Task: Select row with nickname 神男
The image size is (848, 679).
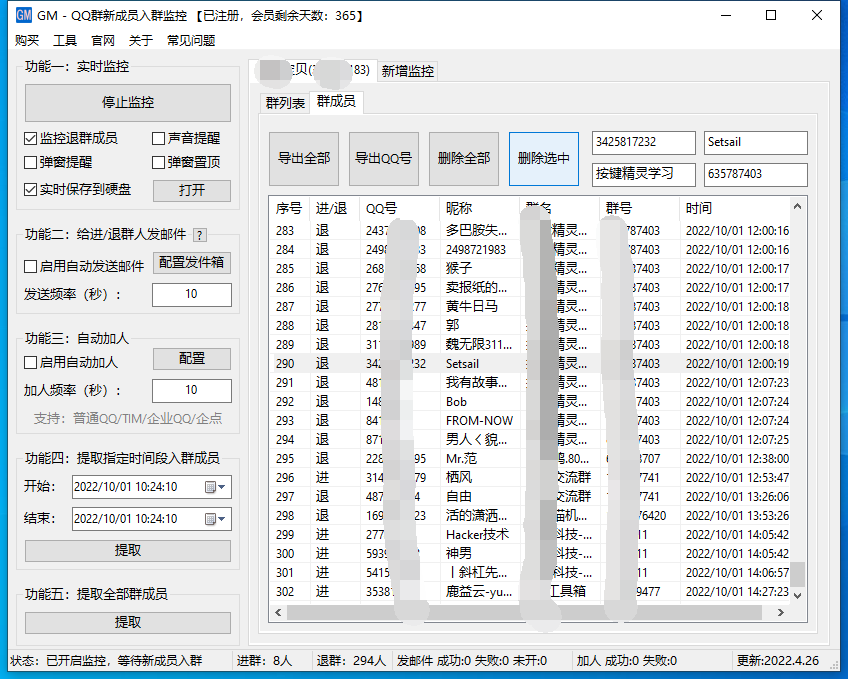Action: click(x=530, y=554)
